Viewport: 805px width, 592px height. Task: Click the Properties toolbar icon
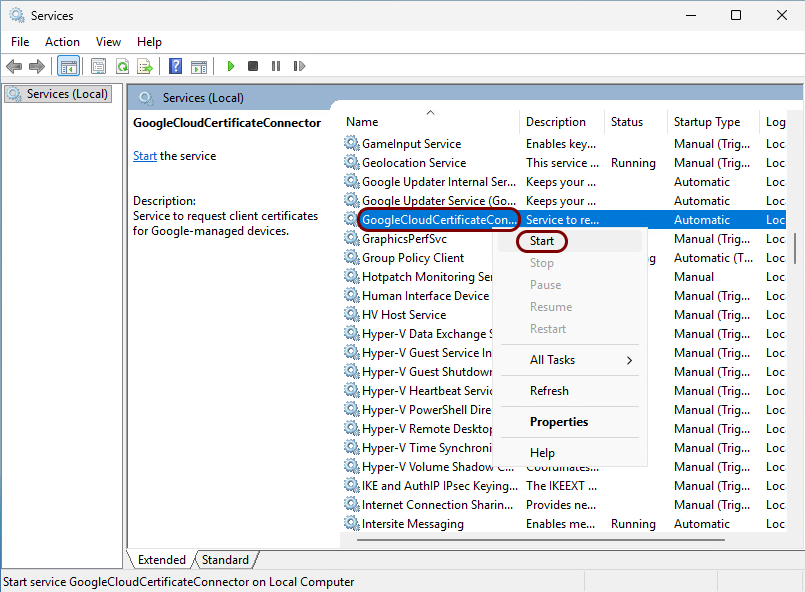coord(98,66)
